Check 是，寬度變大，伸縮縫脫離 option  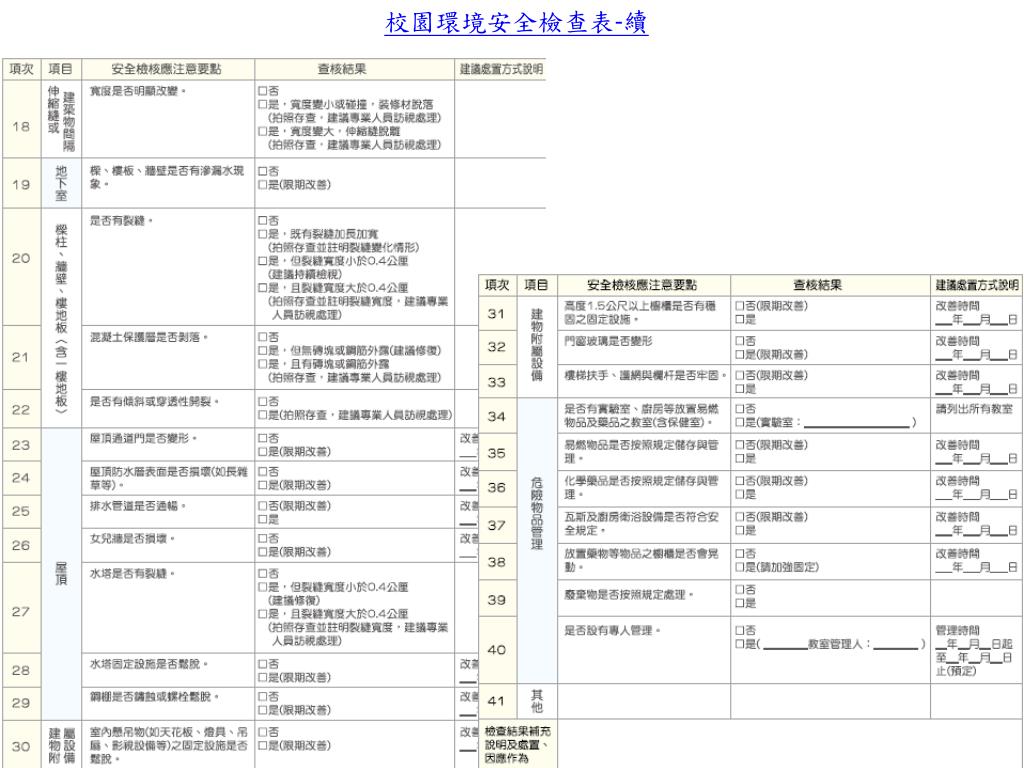tap(263, 131)
